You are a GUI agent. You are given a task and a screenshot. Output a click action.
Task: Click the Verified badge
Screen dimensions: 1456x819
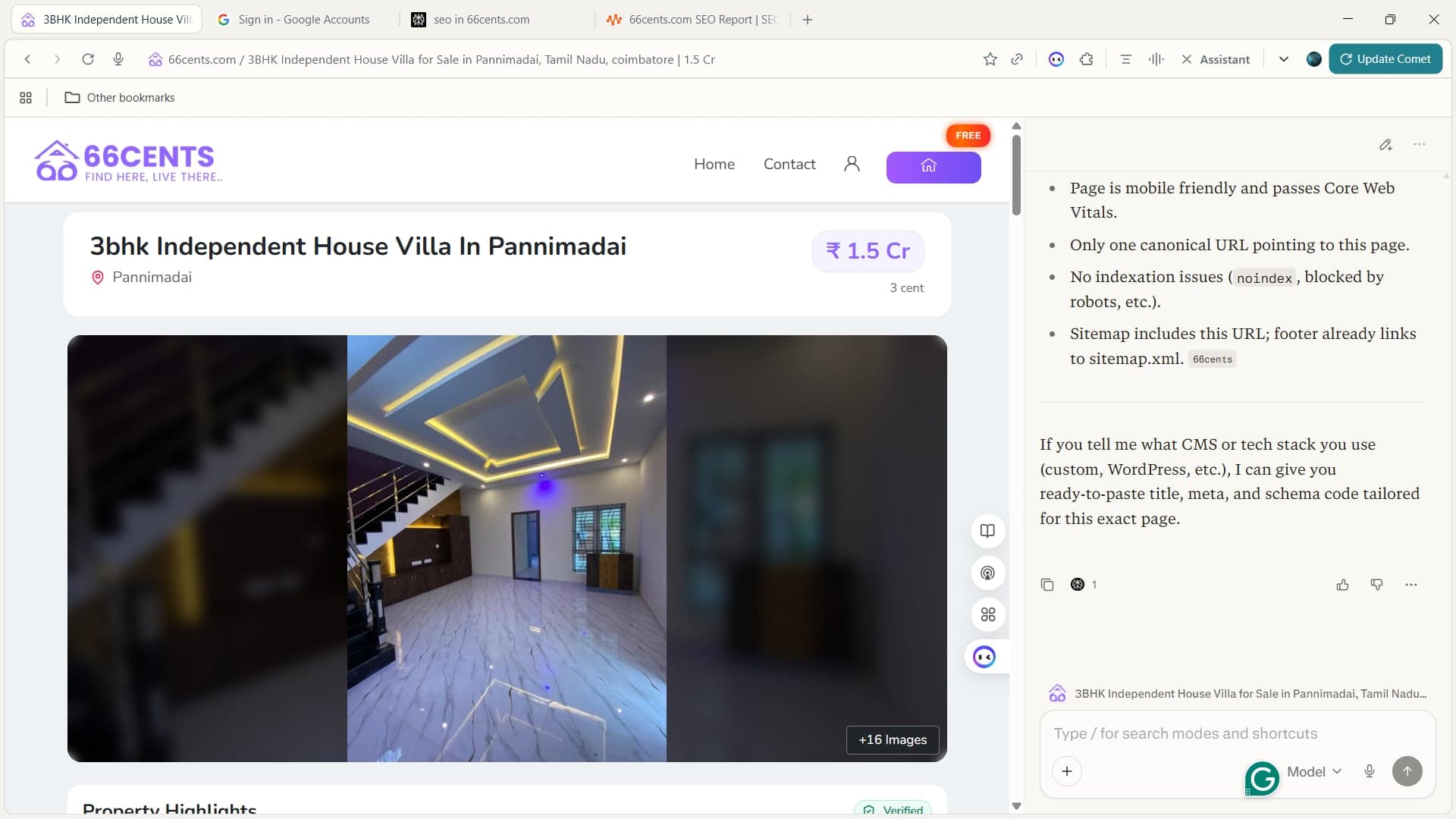click(893, 809)
